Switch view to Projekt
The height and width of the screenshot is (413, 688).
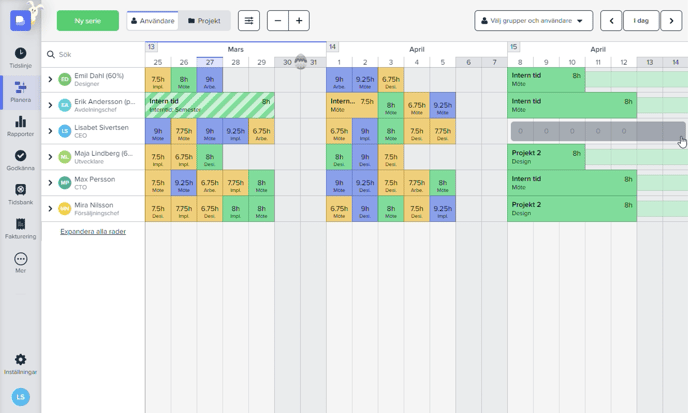[x=204, y=21]
